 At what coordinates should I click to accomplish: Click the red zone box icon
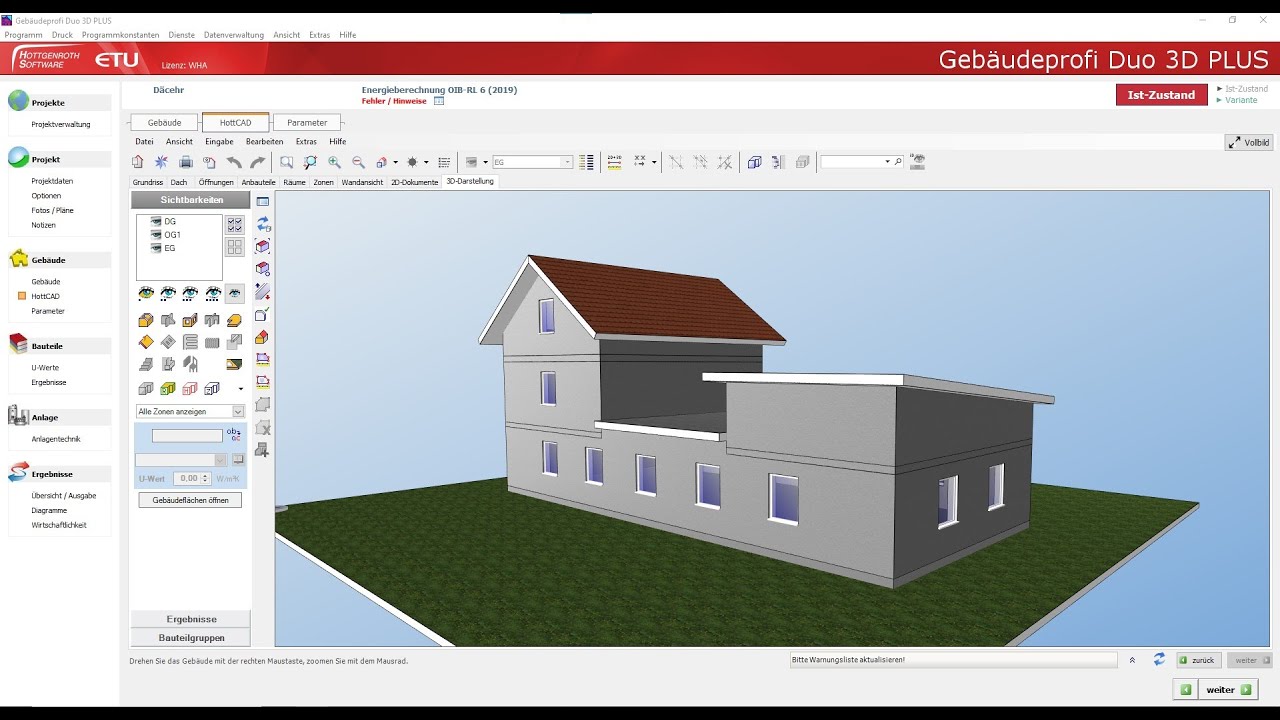coord(190,388)
